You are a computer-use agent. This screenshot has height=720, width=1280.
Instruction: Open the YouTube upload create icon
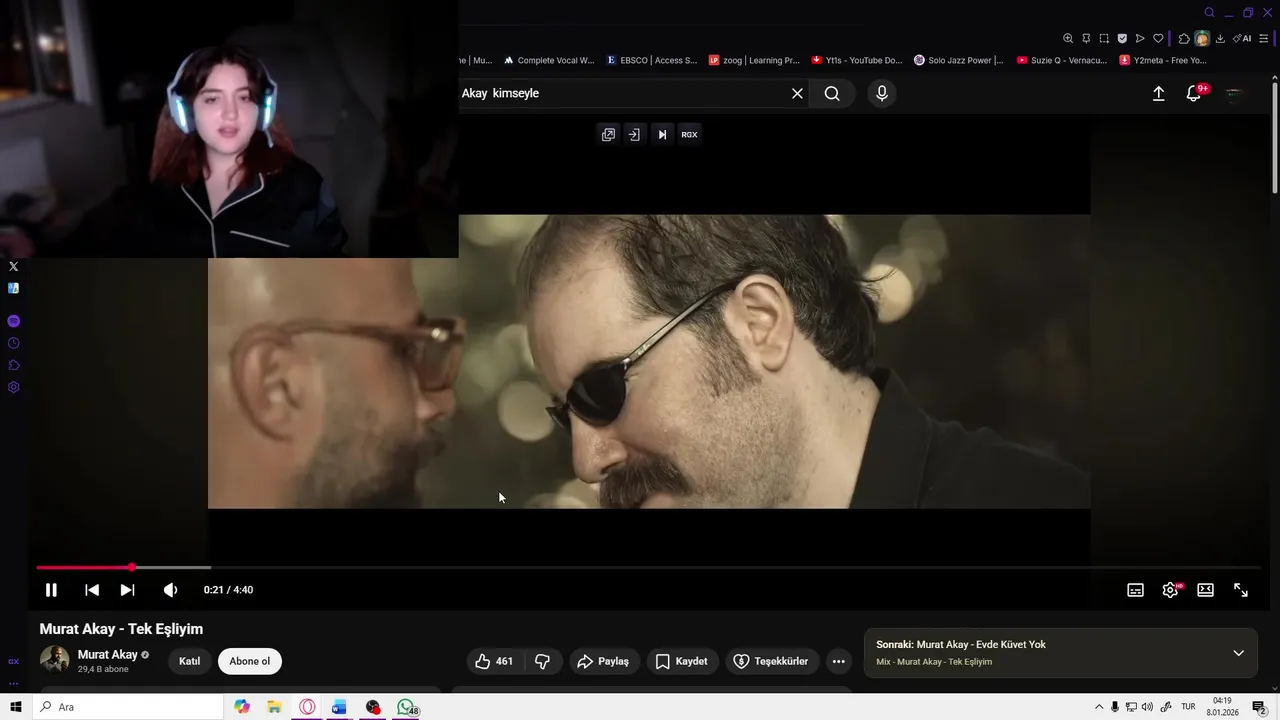(x=1158, y=93)
